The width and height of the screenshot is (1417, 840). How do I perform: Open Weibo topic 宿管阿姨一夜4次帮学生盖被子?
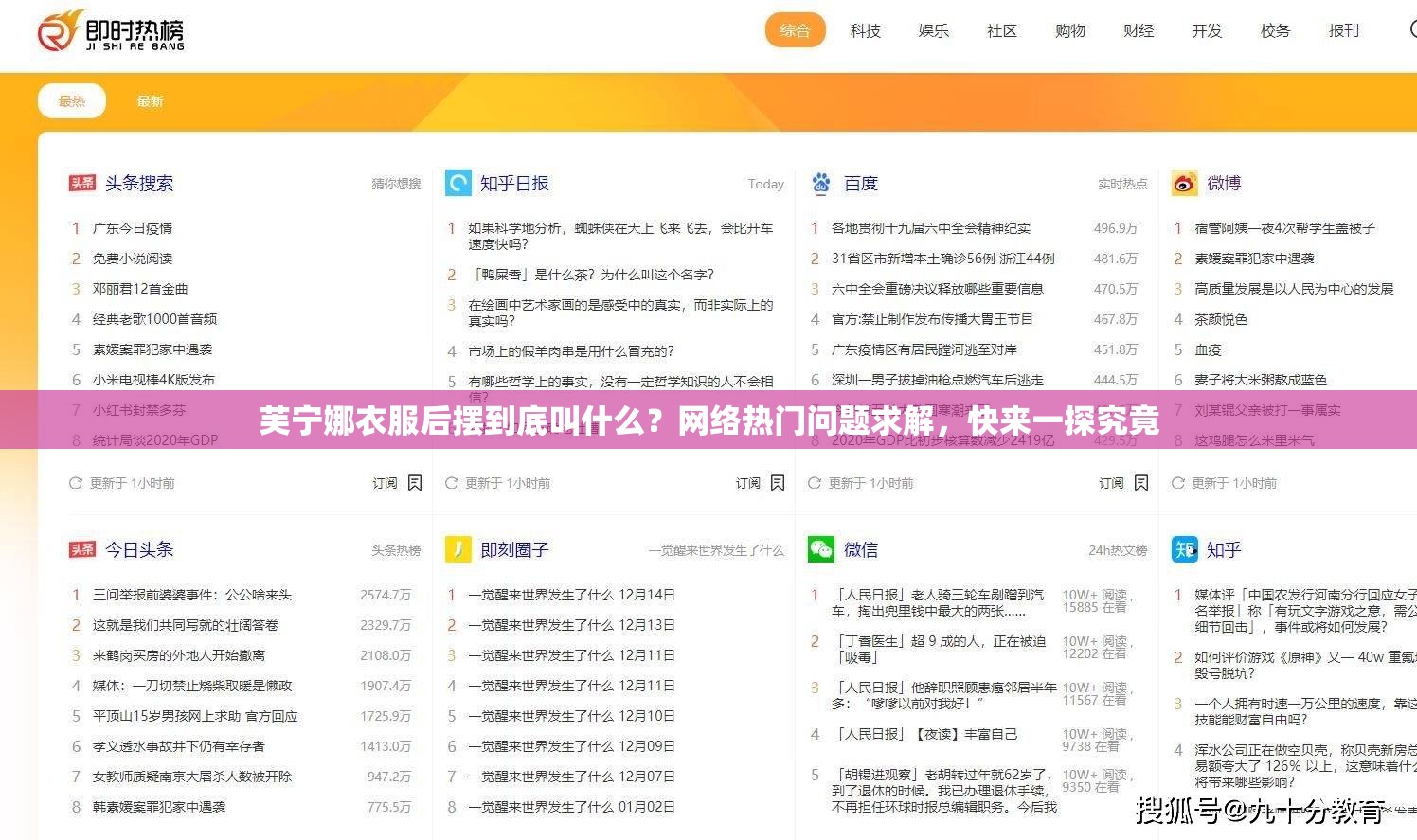click(x=1285, y=228)
